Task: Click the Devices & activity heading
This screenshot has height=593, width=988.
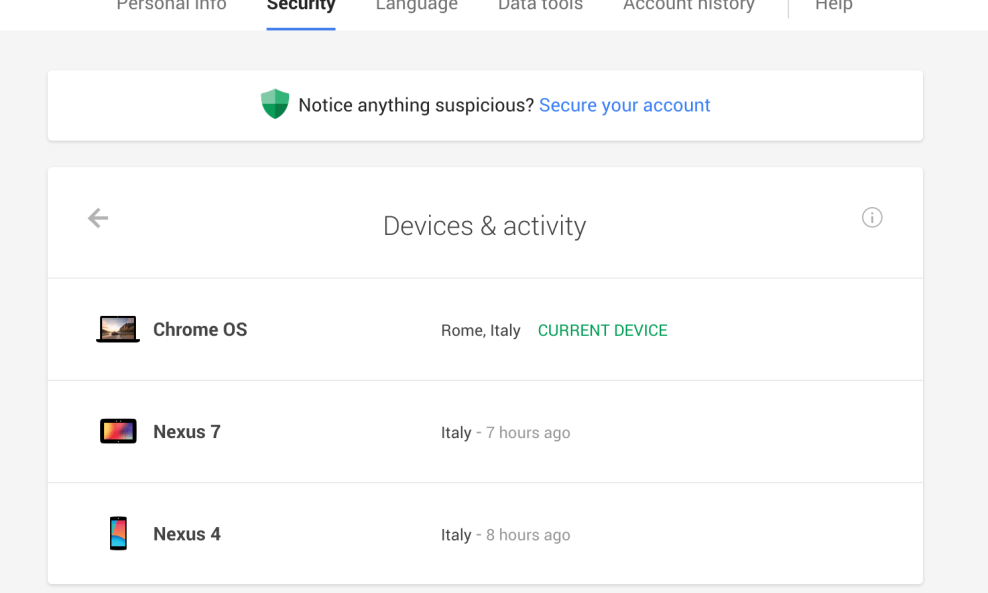Action: point(485,226)
